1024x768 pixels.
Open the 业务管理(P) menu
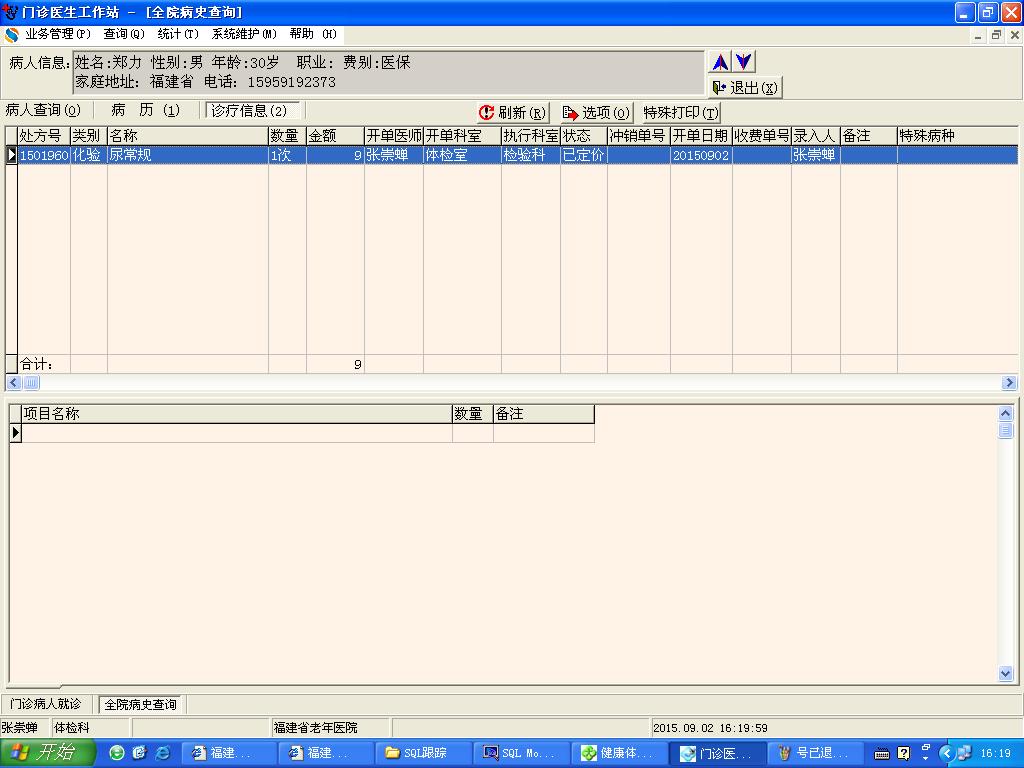point(57,34)
